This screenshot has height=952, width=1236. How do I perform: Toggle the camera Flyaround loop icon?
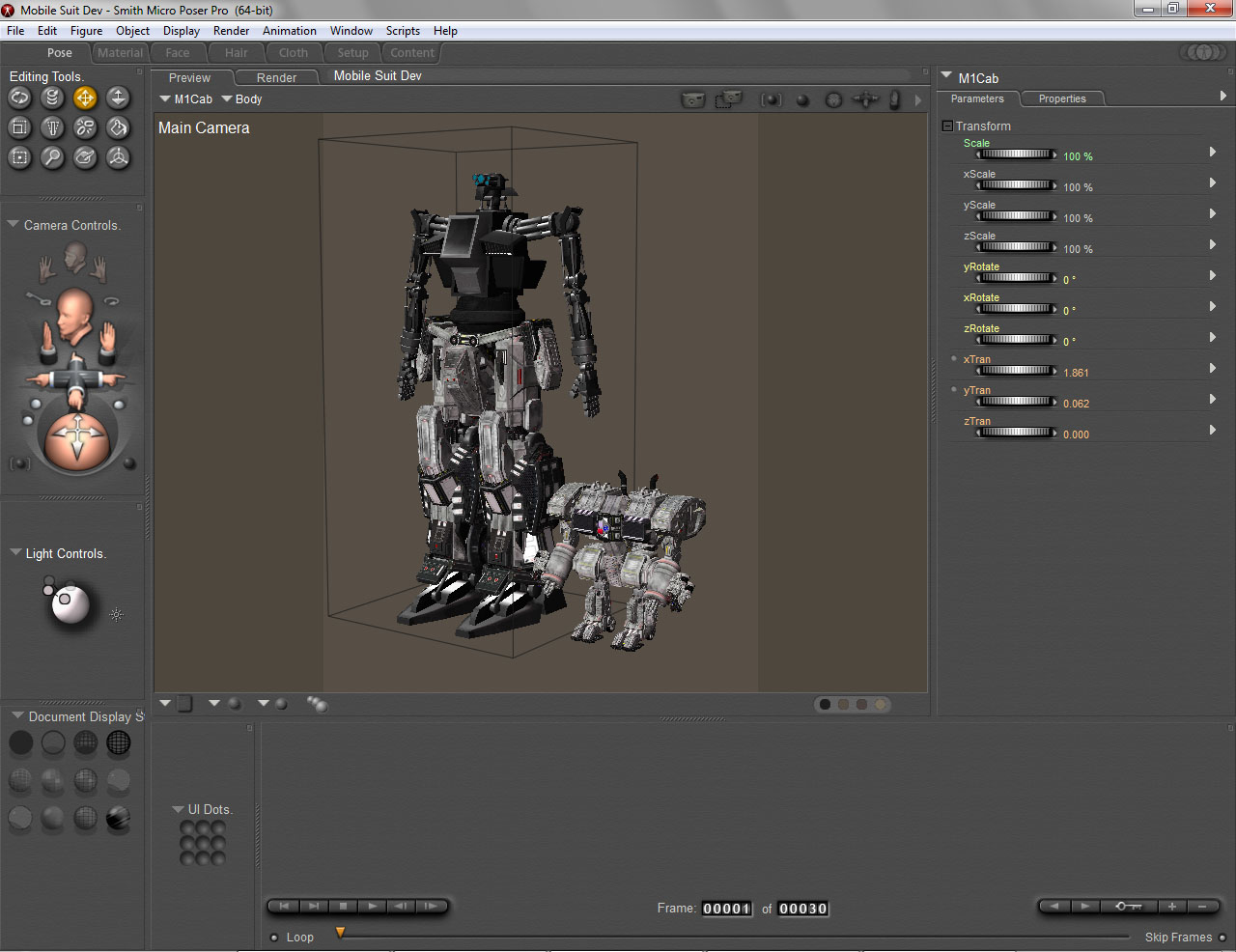[112, 300]
